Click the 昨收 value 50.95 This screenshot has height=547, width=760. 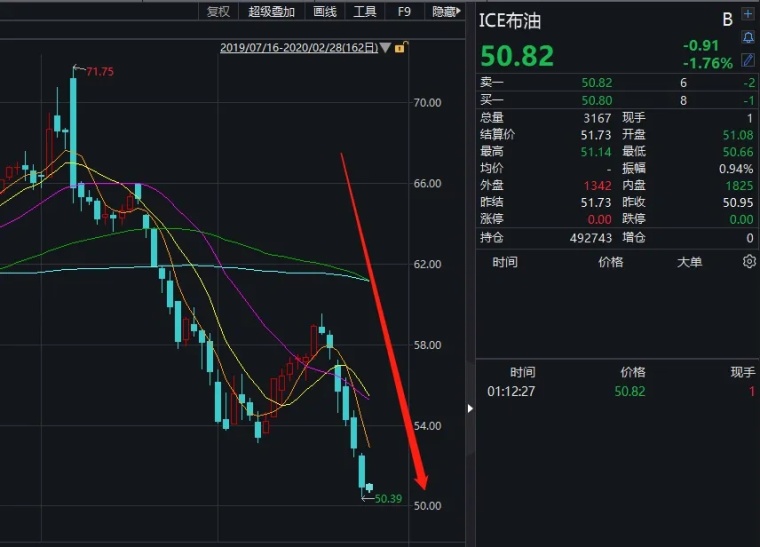pyautogui.click(x=738, y=203)
